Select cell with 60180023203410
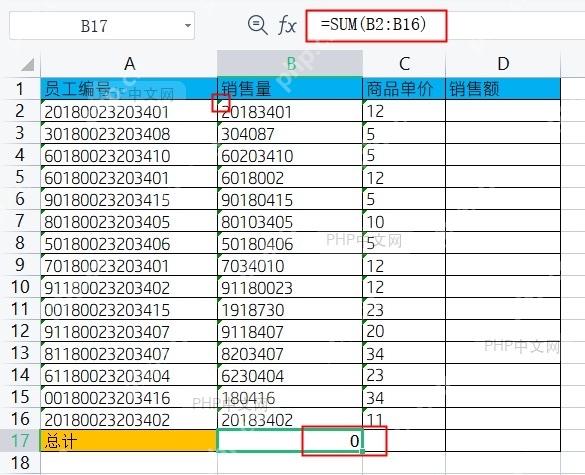Screen dimensions: 585x475 coord(129,154)
